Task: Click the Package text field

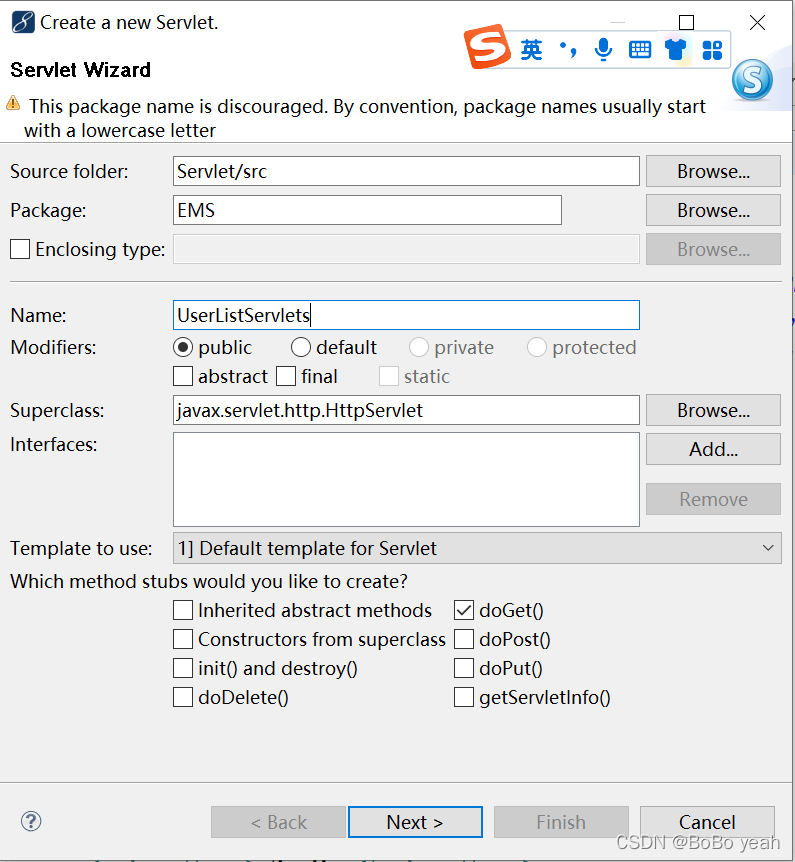Action: click(x=367, y=210)
